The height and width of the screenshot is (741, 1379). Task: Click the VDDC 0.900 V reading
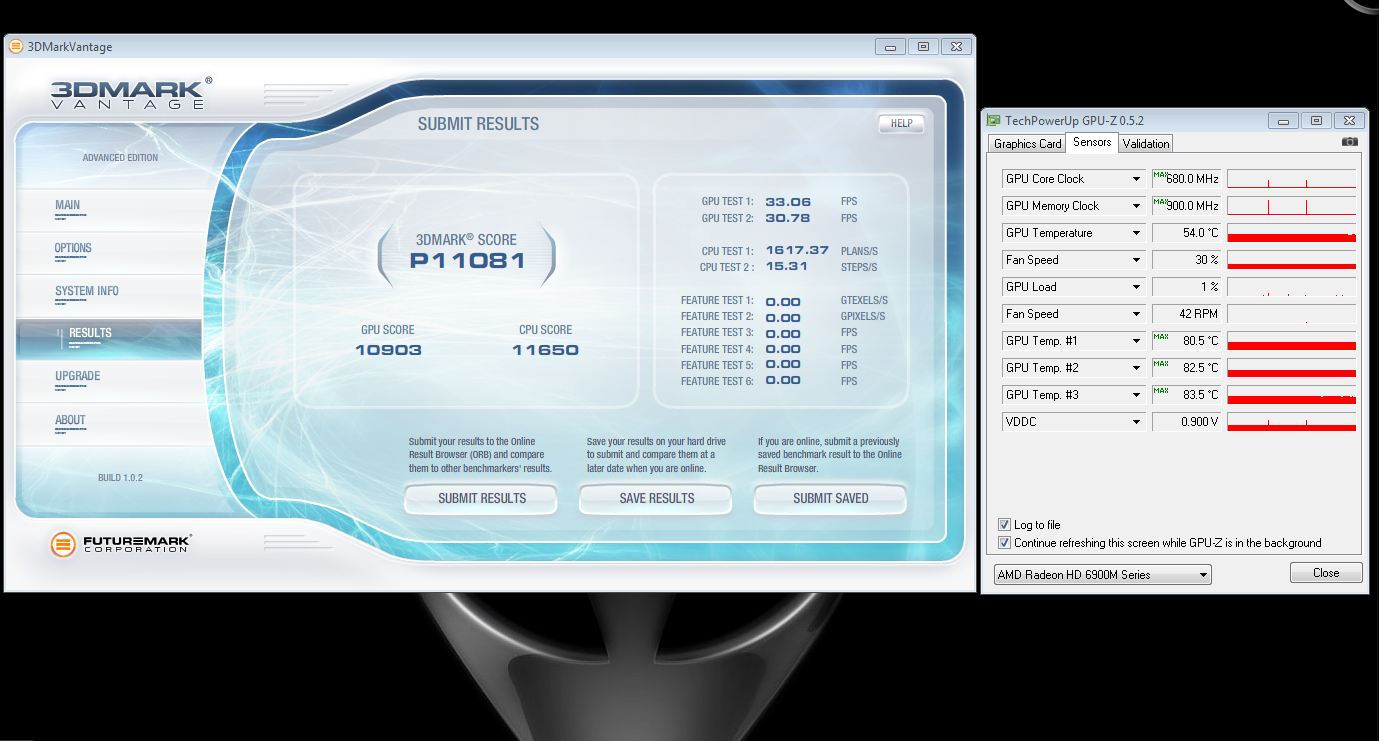point(1187,422)
